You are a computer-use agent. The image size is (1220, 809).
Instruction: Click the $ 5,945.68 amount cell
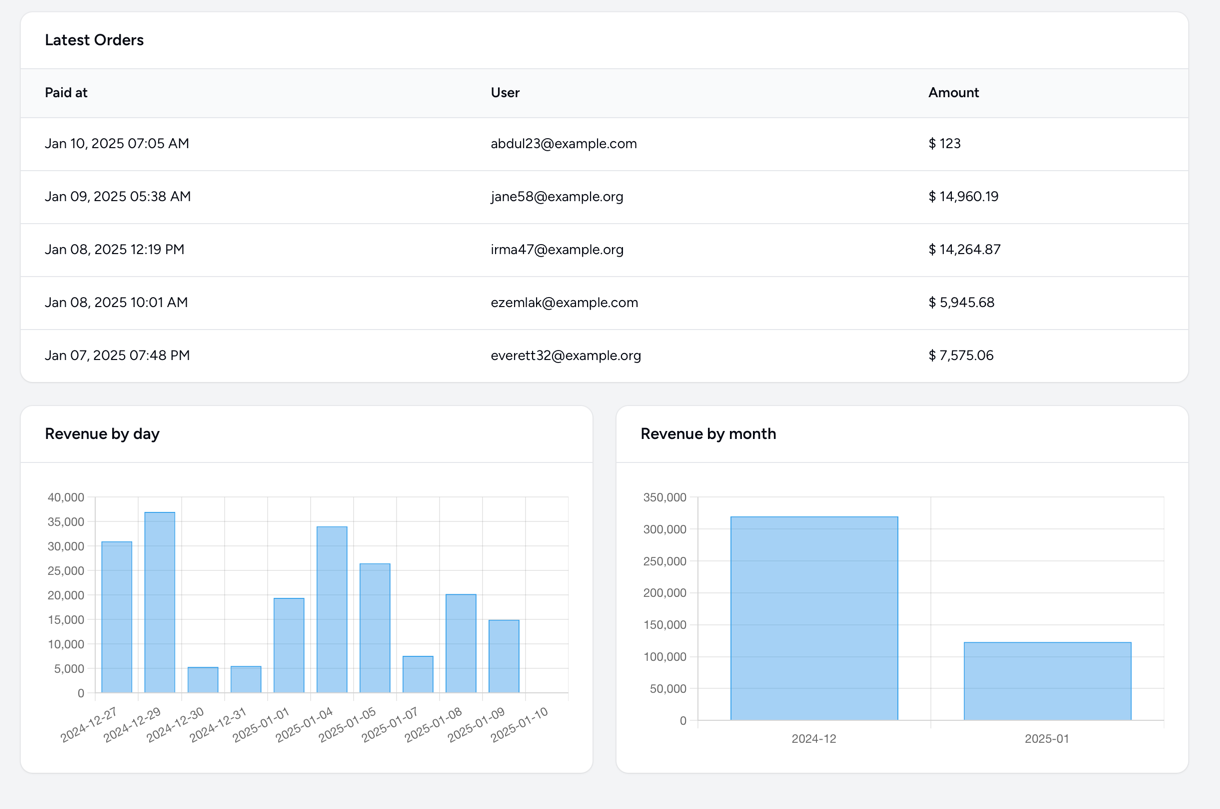[961, 303]
